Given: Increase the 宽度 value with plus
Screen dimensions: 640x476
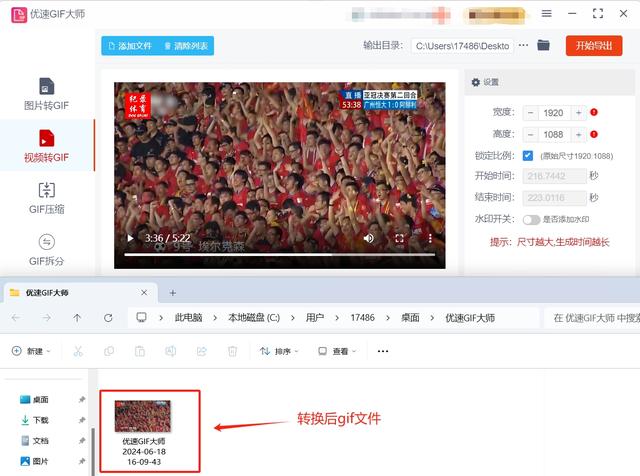Looking at the screenshot, I should [x=578, y=113].
